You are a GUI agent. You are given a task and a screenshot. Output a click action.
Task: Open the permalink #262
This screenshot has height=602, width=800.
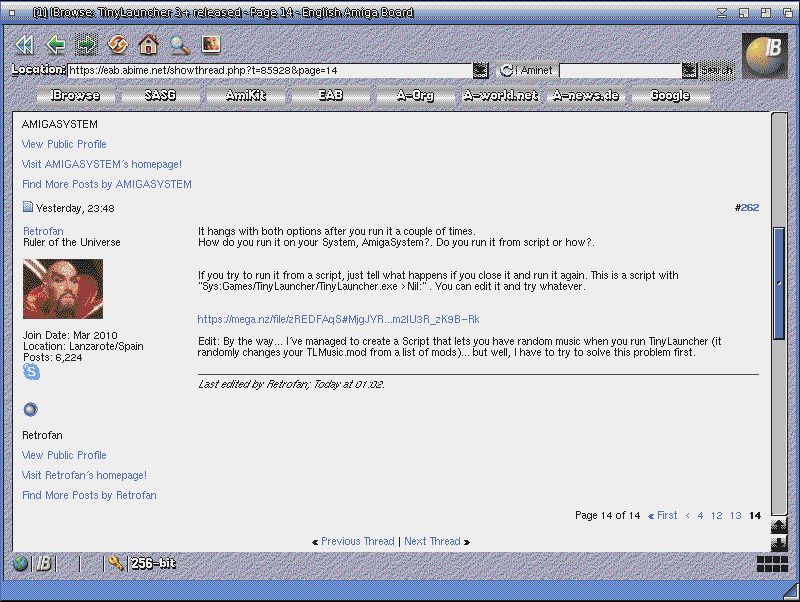point(749,208)
